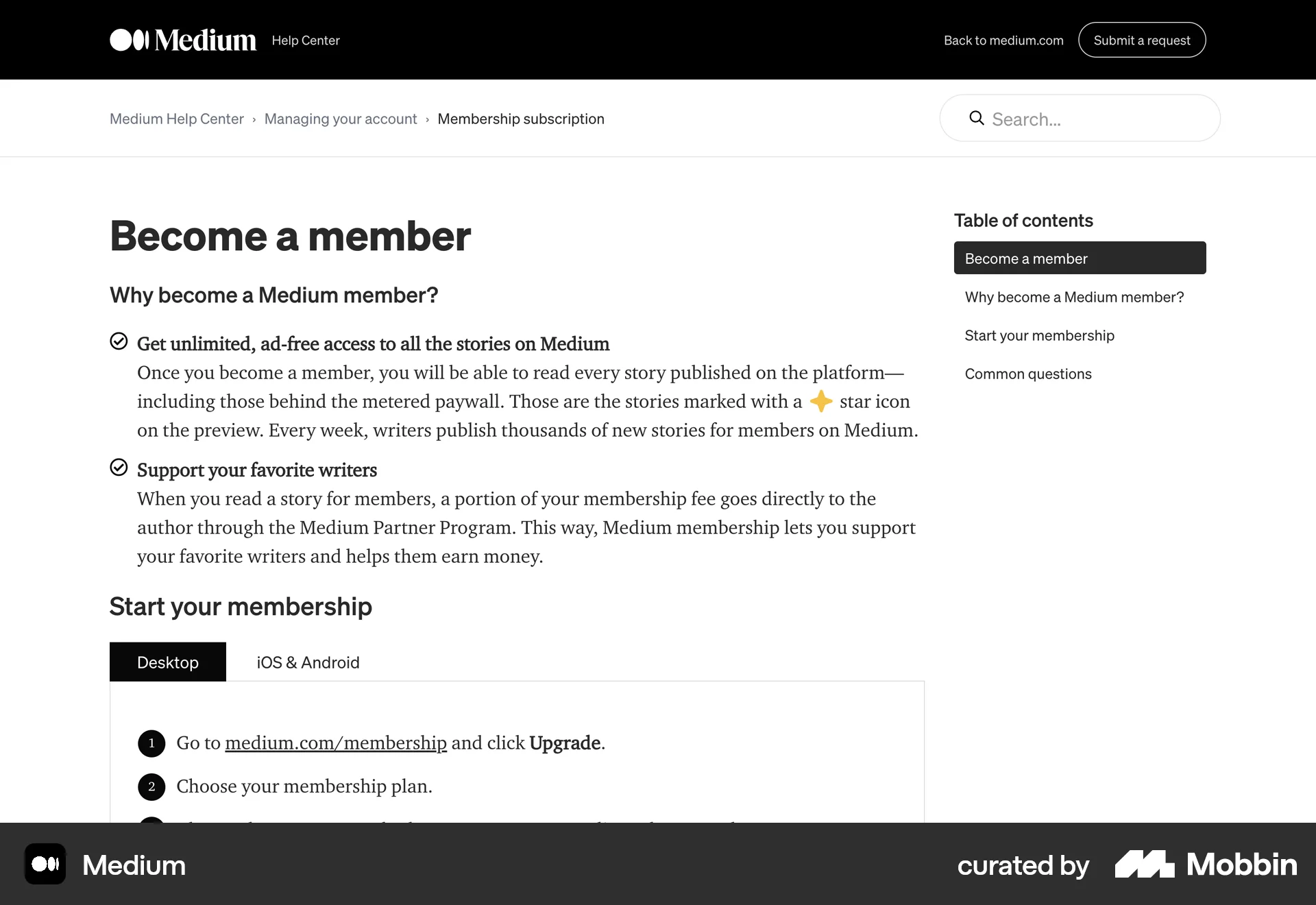Select the Desktop tab
1316x905 pixels.
(167, 662)
